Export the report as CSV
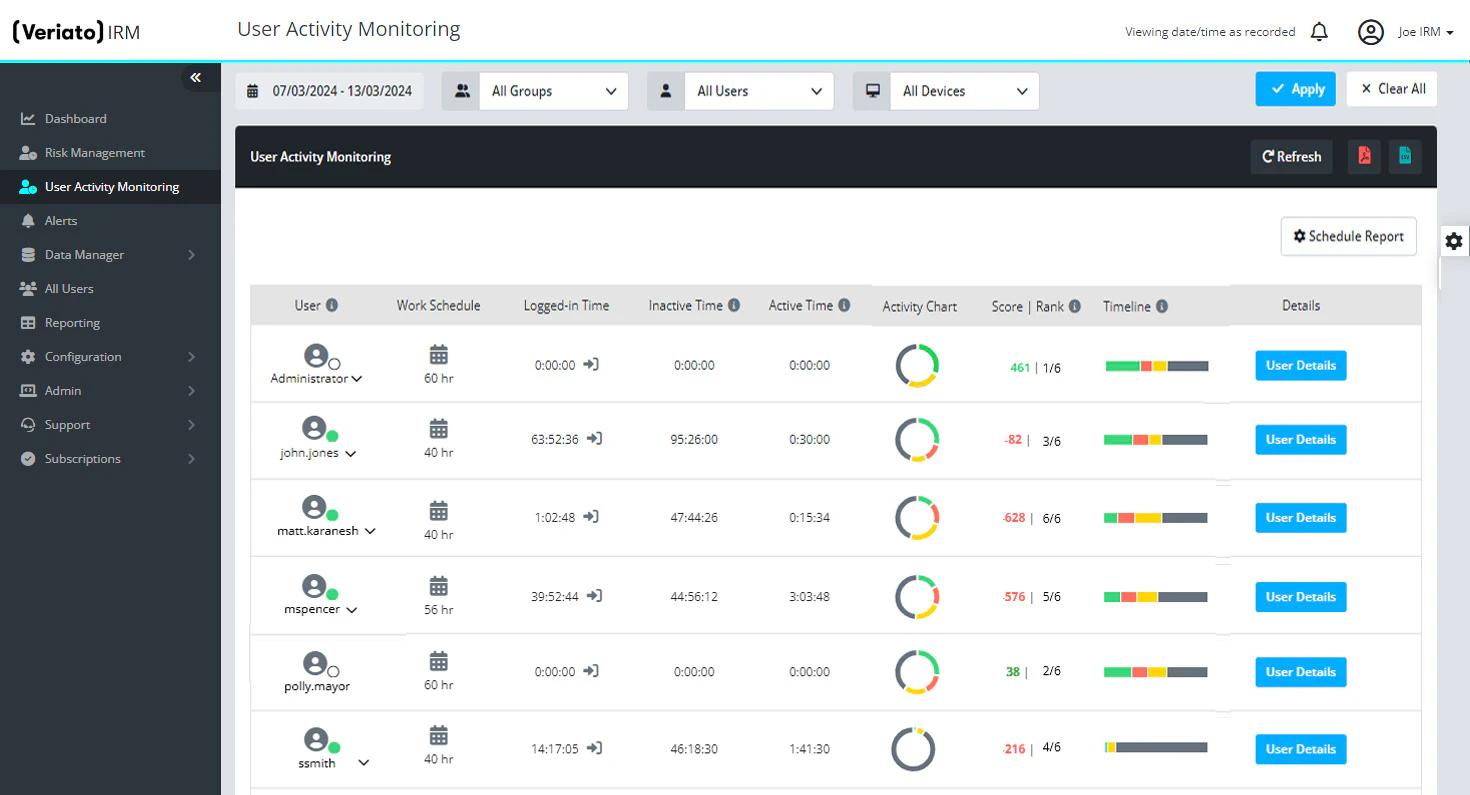 point(1405,156)
